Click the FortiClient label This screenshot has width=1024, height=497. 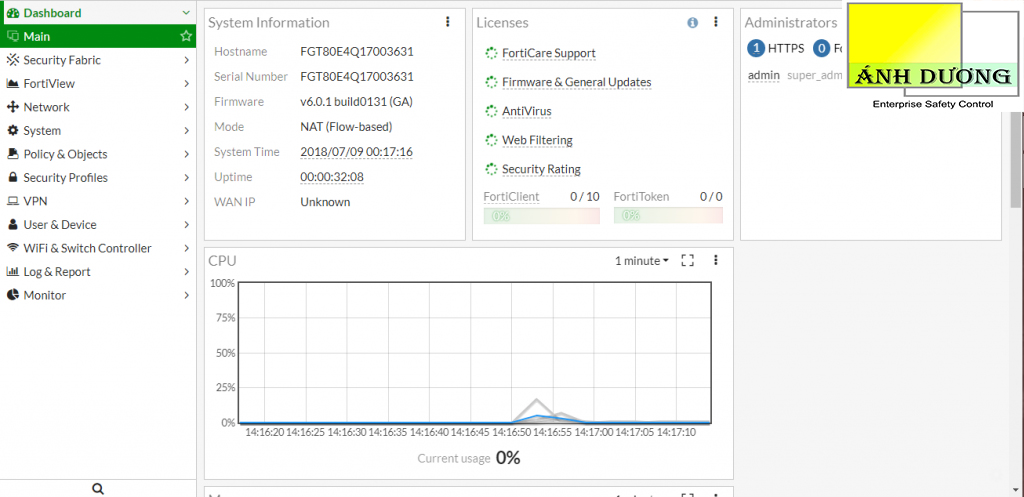511,197
